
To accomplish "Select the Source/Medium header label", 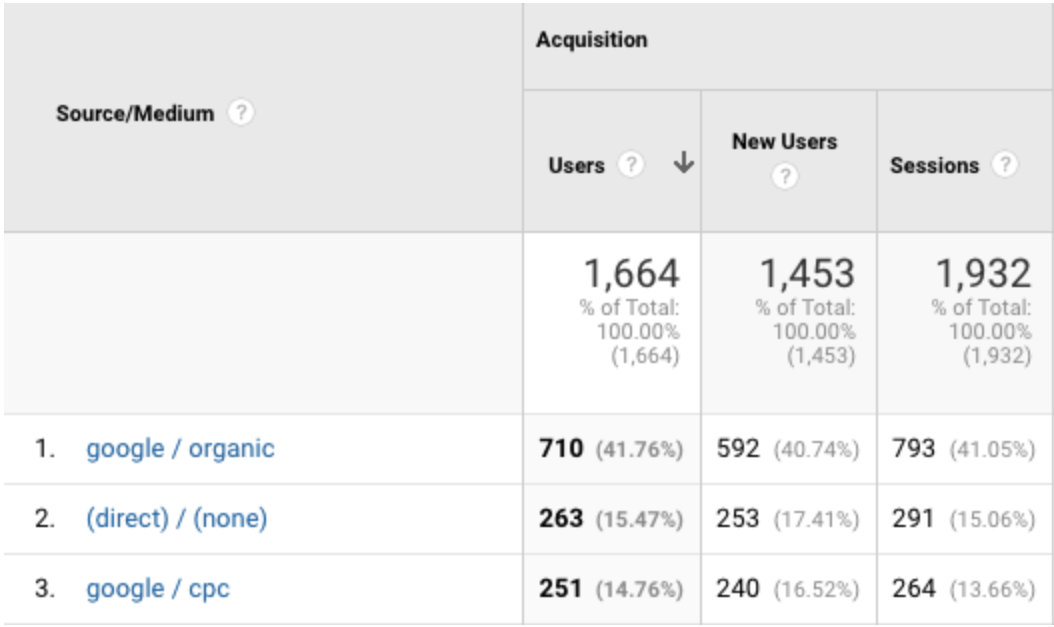I will tap(135, 114).
